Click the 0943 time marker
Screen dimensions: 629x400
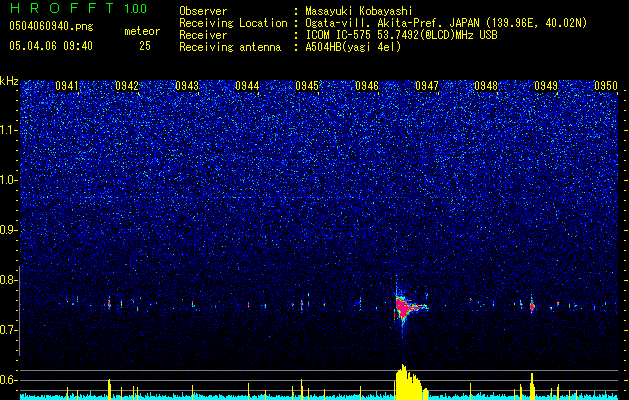[187, 86]
